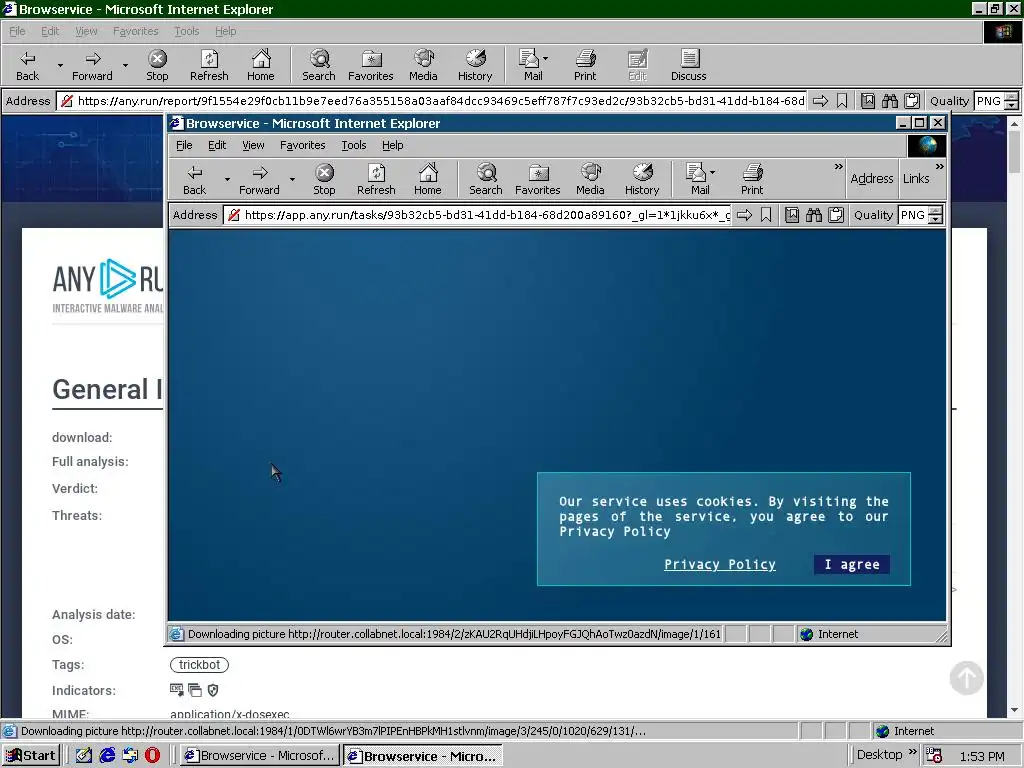The width and height of the screenshot is (1024, 768).
Task: Click the taskbar clock showing 1:53 PM
Action: coord(982,756)
